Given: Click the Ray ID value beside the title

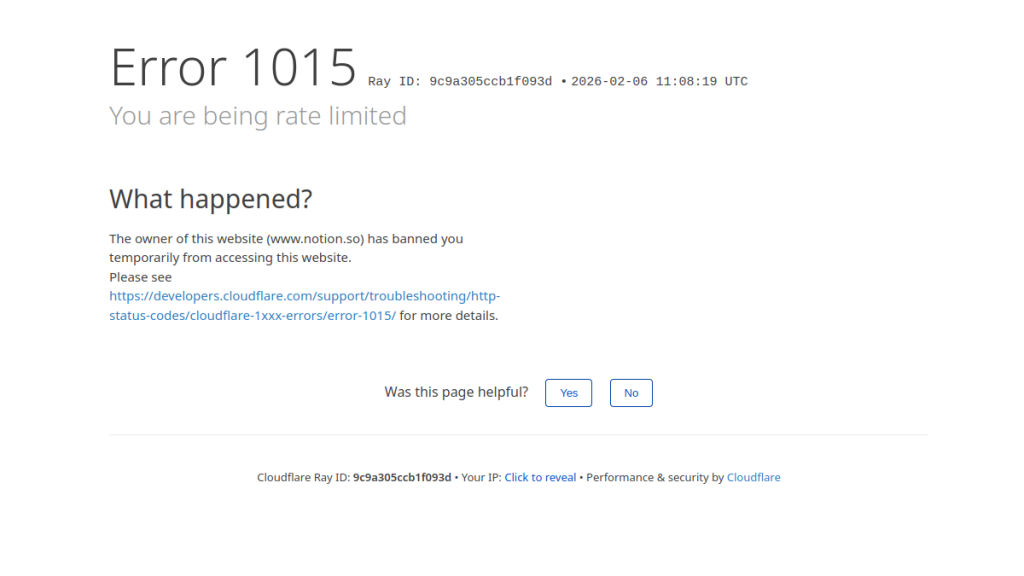Looking at the screenshot, I should click(x=490, y=82).
